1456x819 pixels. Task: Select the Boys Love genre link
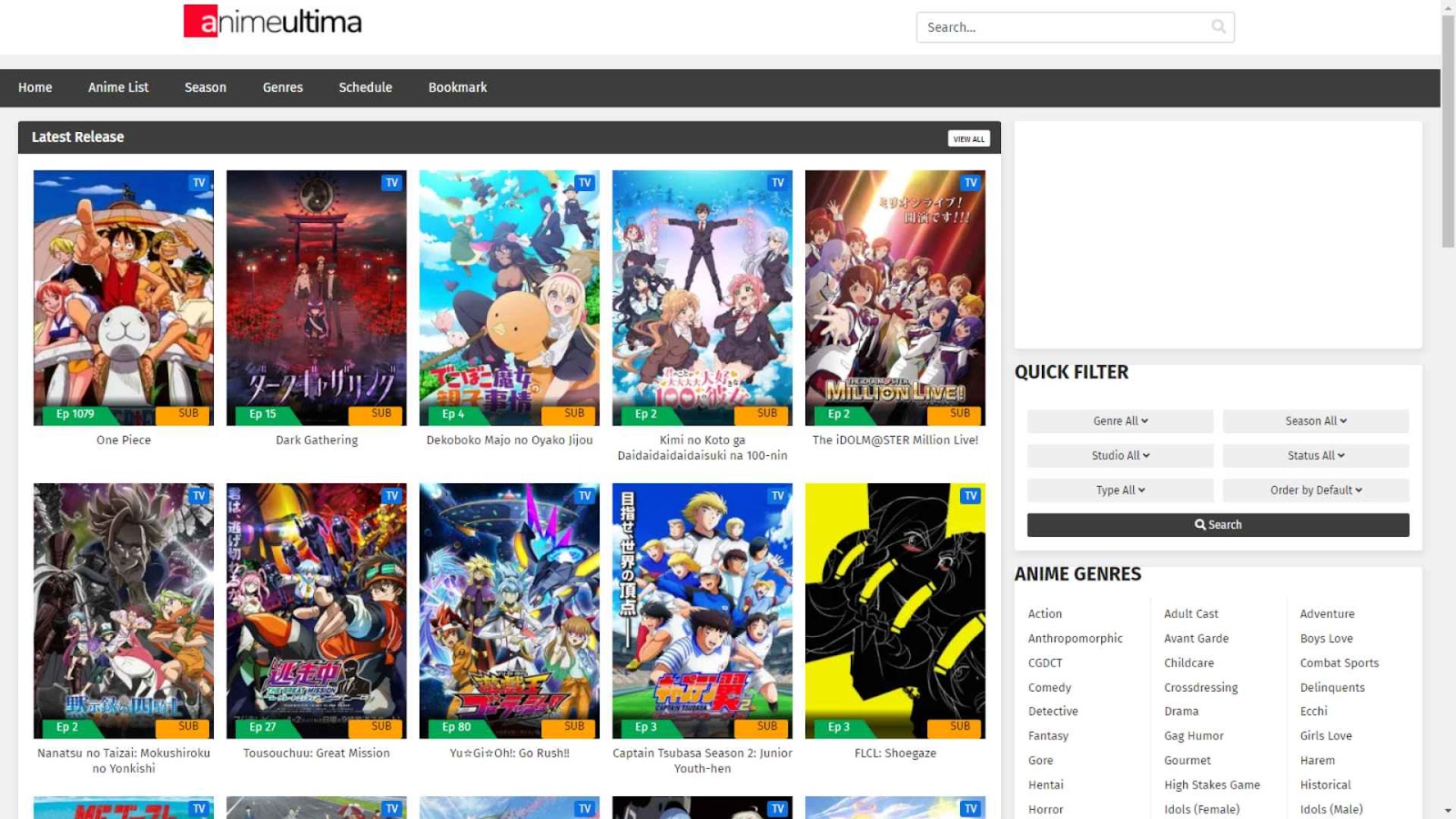(1327, 639)
